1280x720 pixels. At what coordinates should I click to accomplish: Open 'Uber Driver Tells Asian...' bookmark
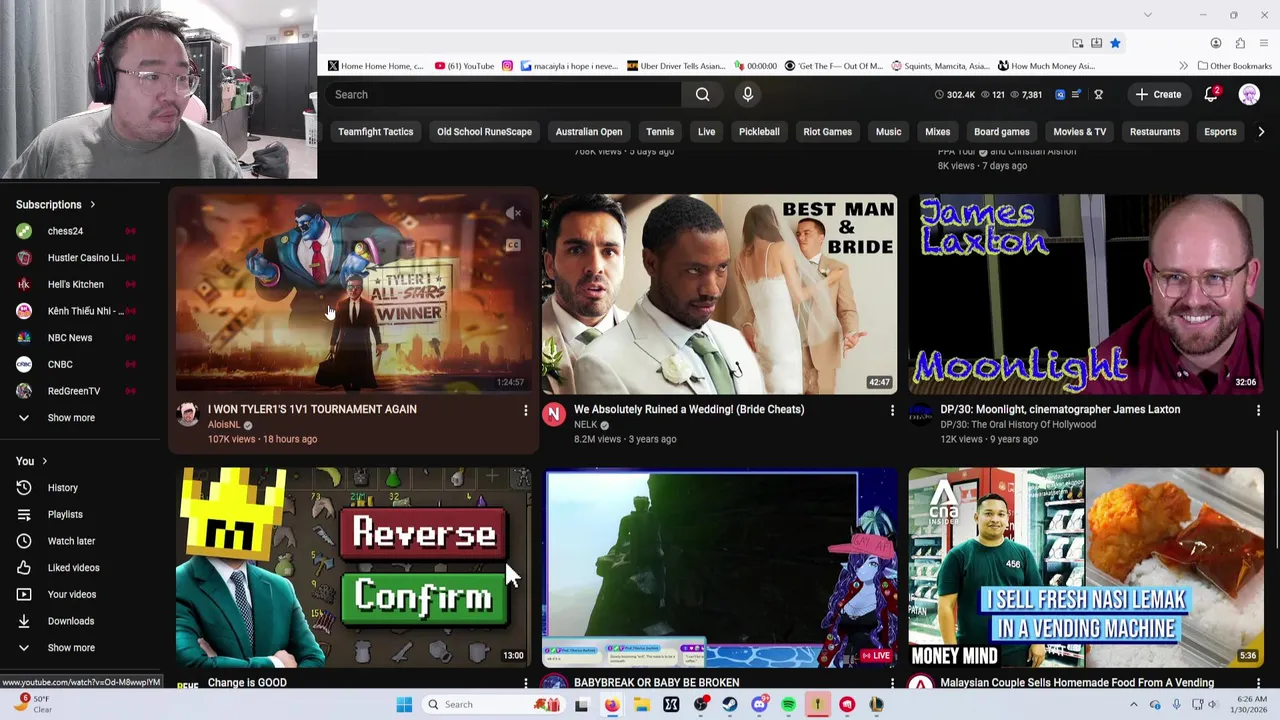click(676, 66)
